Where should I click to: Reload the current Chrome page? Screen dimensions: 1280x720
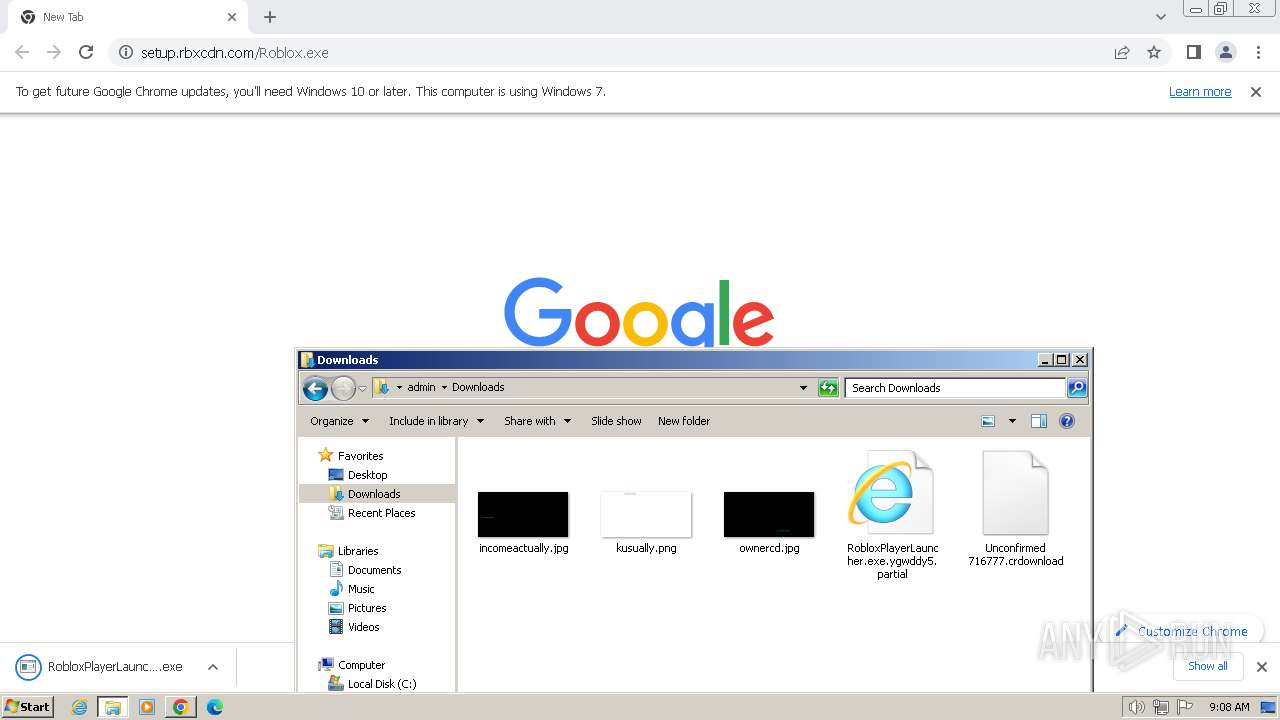coord(86,52)
